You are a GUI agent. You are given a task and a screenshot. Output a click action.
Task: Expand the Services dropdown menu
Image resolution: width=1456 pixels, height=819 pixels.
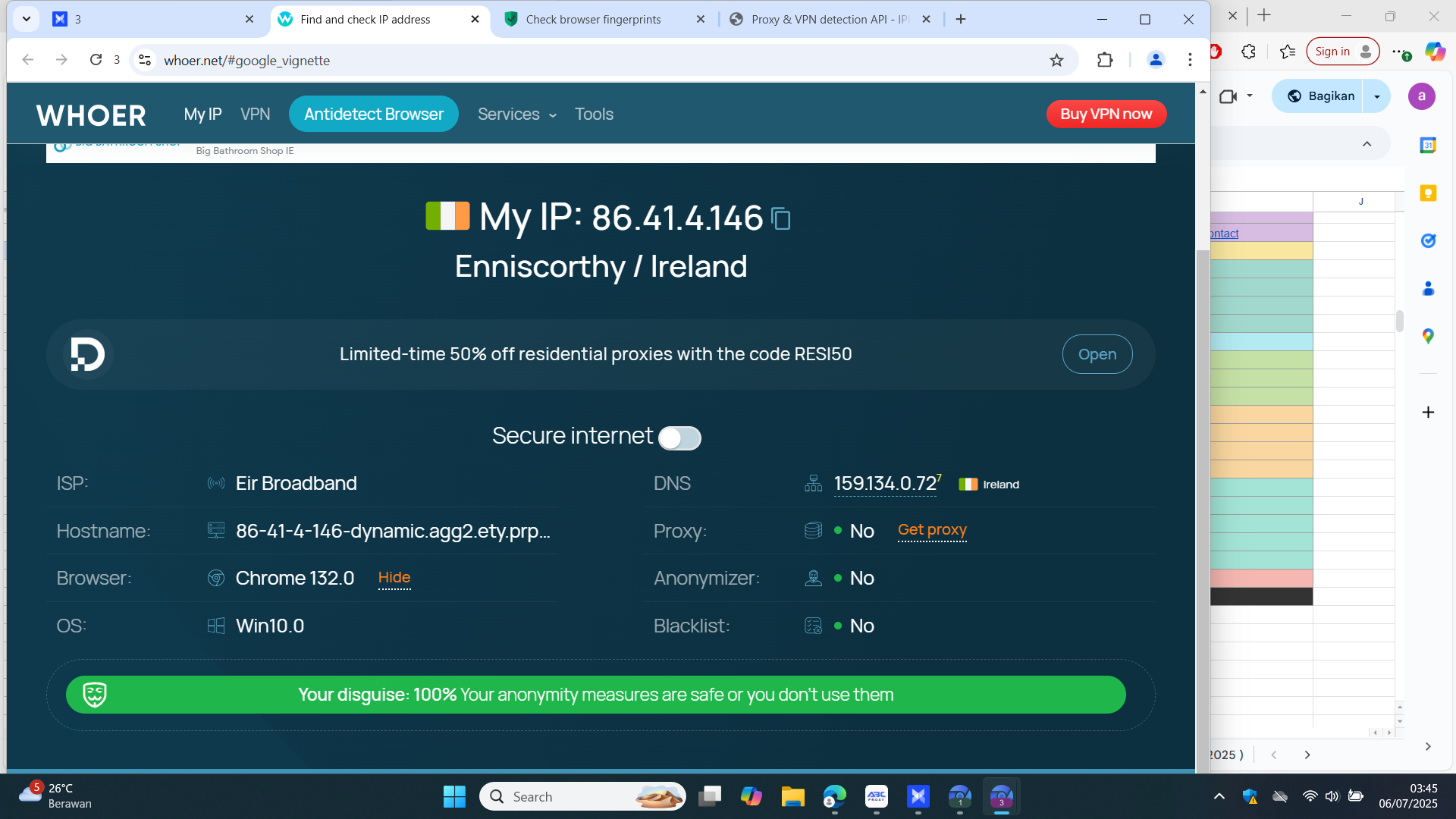point(517,115)
